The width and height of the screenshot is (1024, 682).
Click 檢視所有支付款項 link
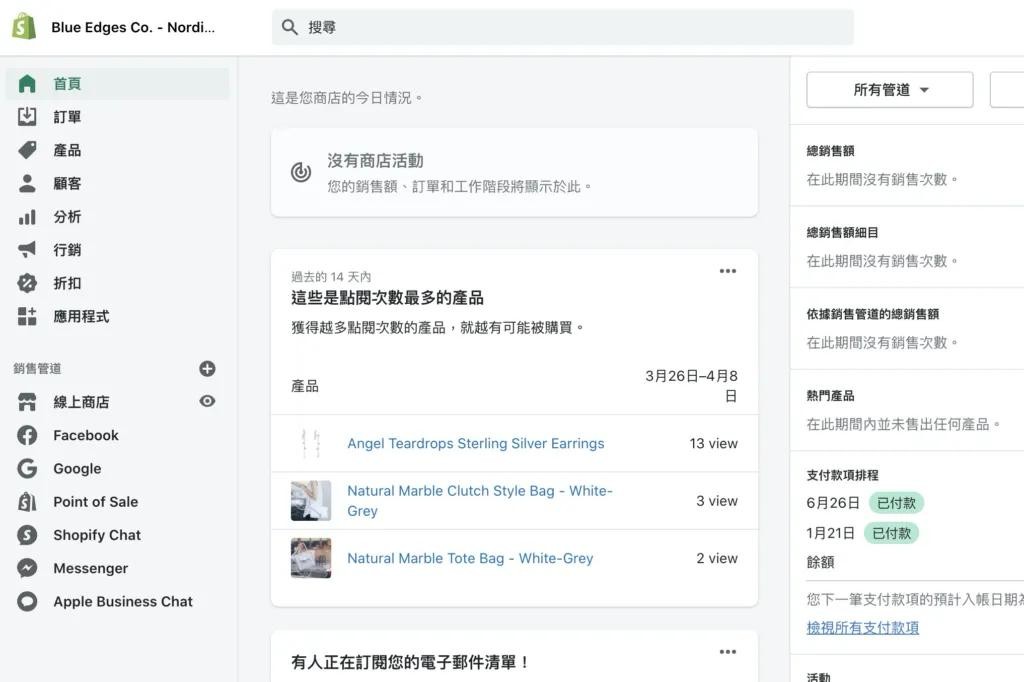tap(863, 628)
